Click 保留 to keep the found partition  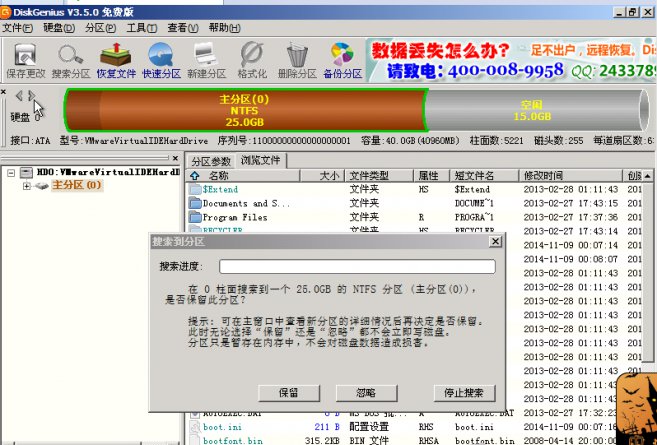(289, 393)
